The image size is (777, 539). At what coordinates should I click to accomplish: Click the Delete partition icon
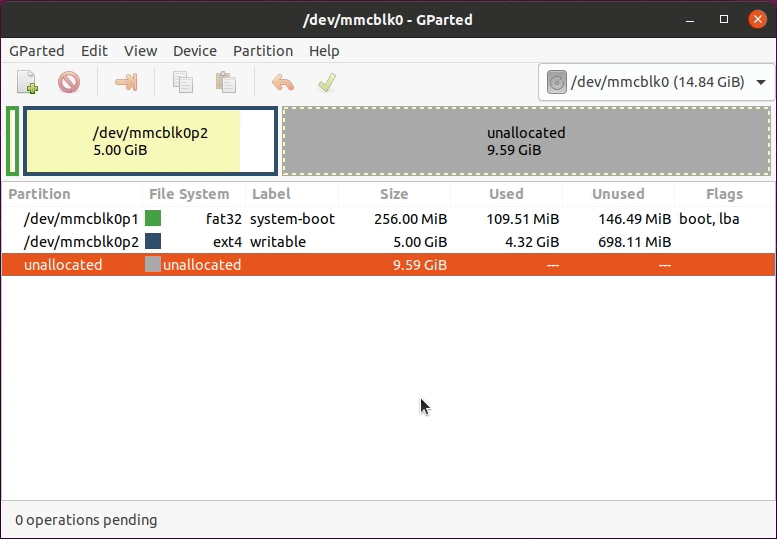pos(69,82)
